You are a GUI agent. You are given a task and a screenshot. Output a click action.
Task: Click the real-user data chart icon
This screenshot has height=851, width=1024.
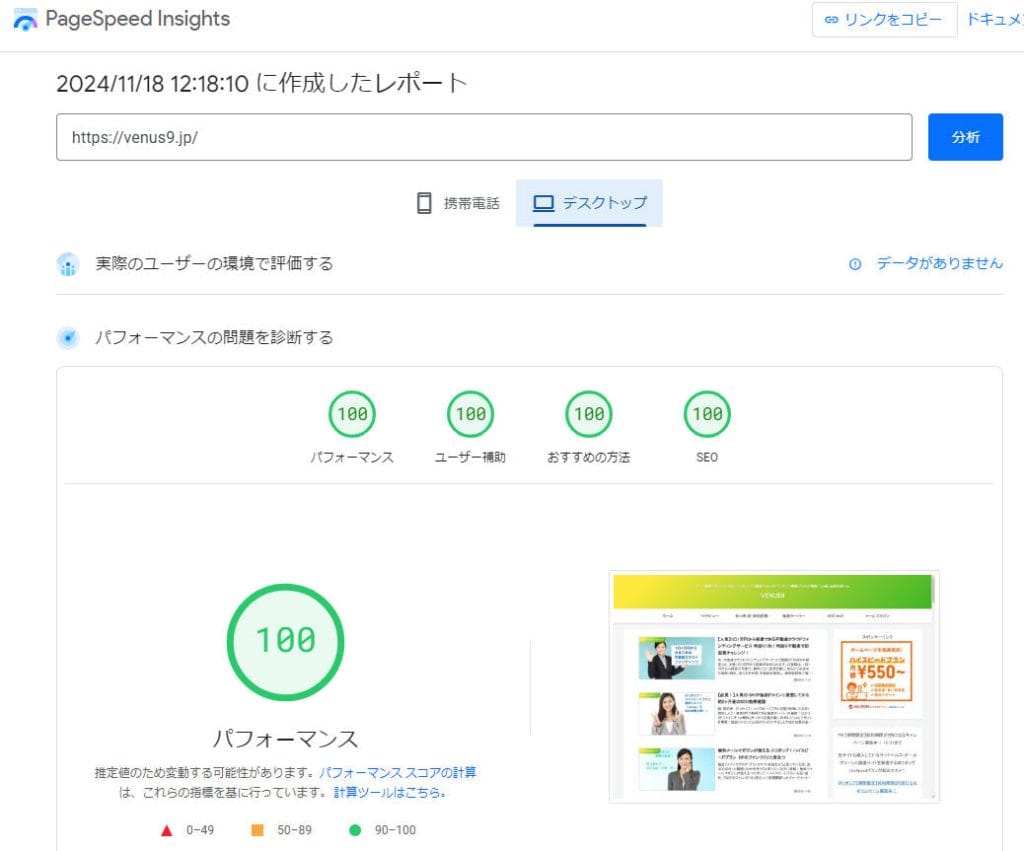tap(68, 265)
